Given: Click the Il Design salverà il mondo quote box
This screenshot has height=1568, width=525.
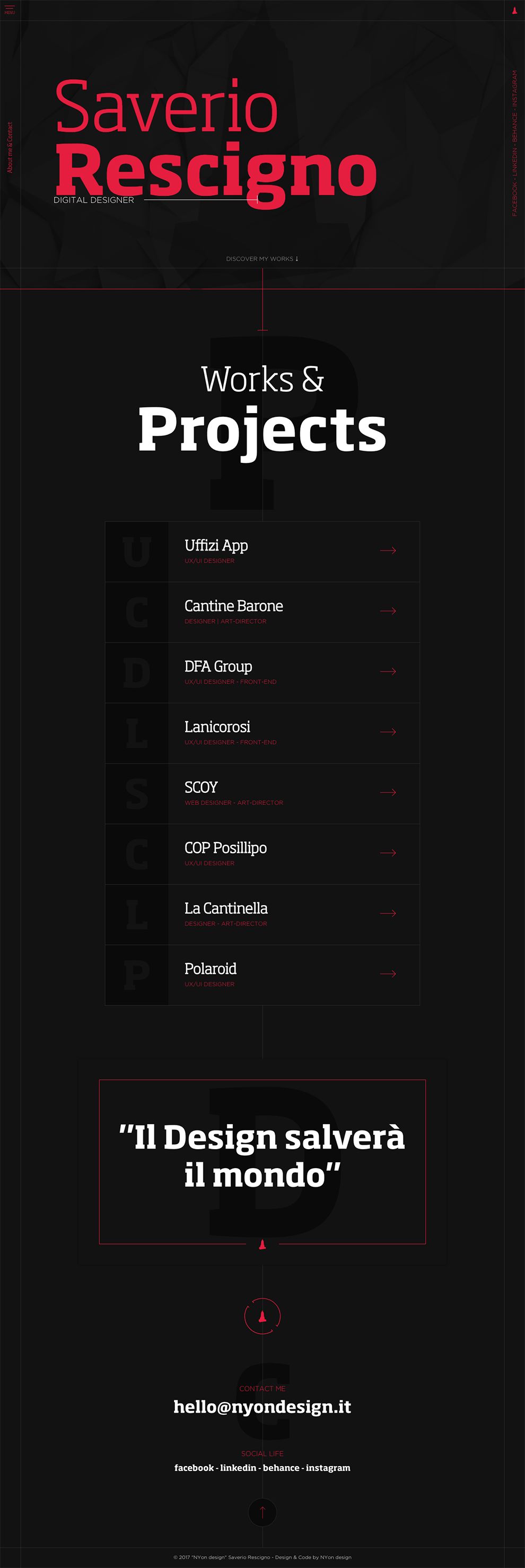Looking at the screenshot, I should [262, 1161].
